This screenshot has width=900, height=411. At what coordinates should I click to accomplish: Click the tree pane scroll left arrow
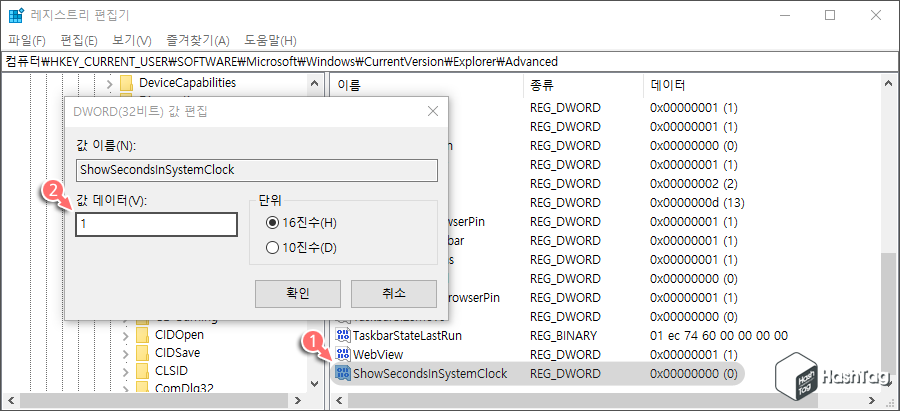(11, 400)
